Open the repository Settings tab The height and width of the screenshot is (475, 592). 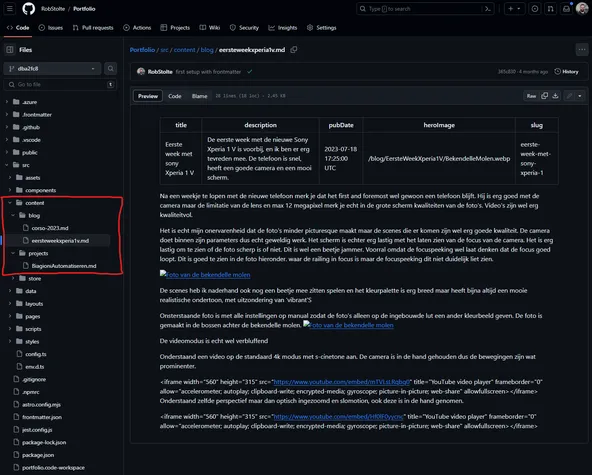pyautogui.click(x=321, y=28)
